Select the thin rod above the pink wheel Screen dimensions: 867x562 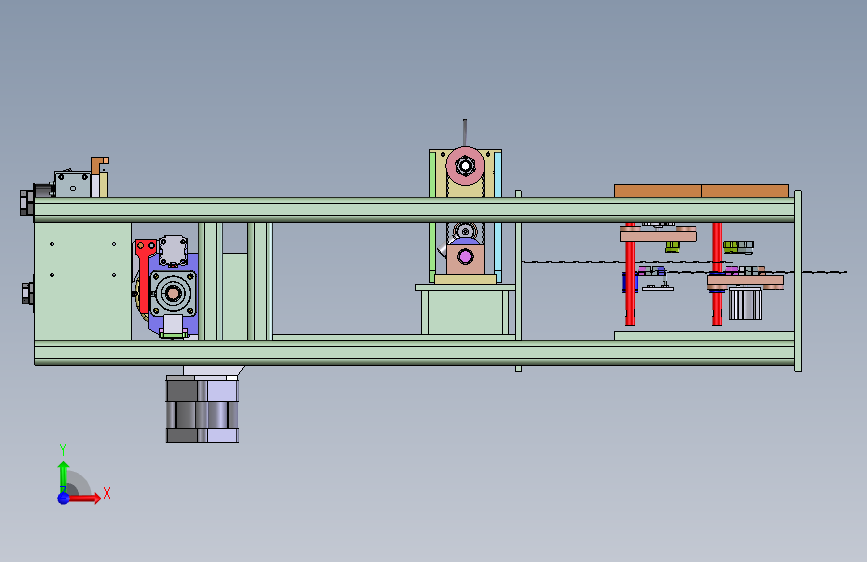click(465, 133)
